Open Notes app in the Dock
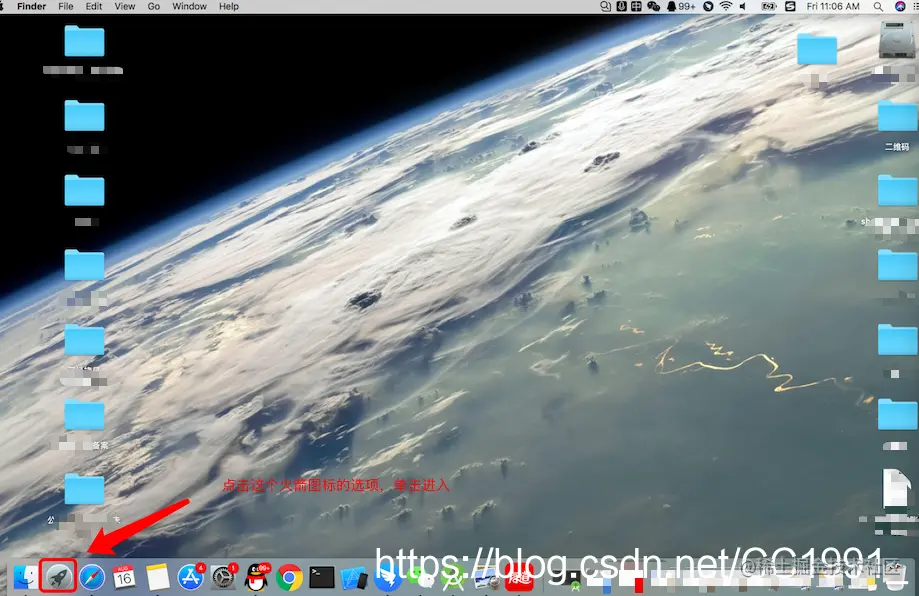 (158, 577)
